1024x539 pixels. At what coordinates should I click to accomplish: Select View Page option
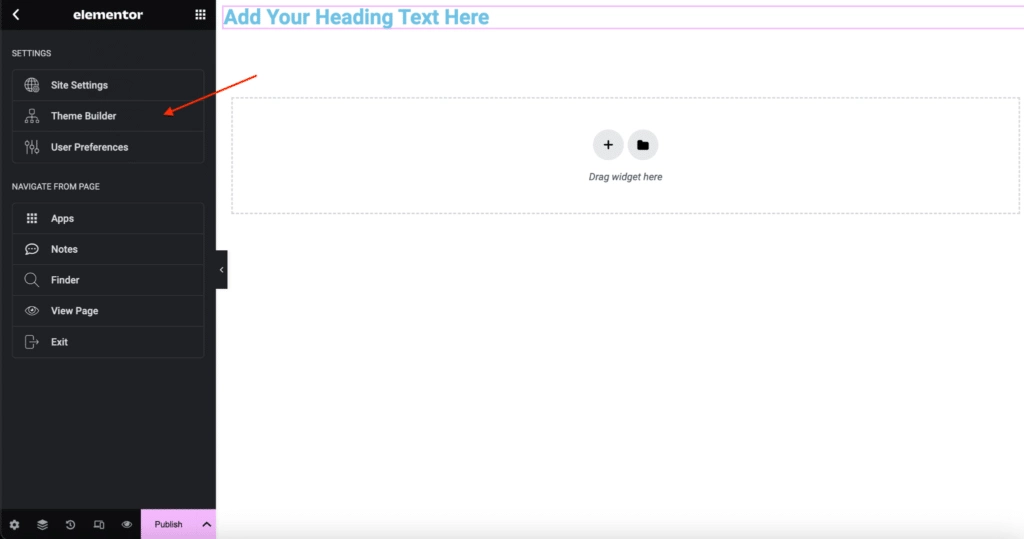click(108, 311)
